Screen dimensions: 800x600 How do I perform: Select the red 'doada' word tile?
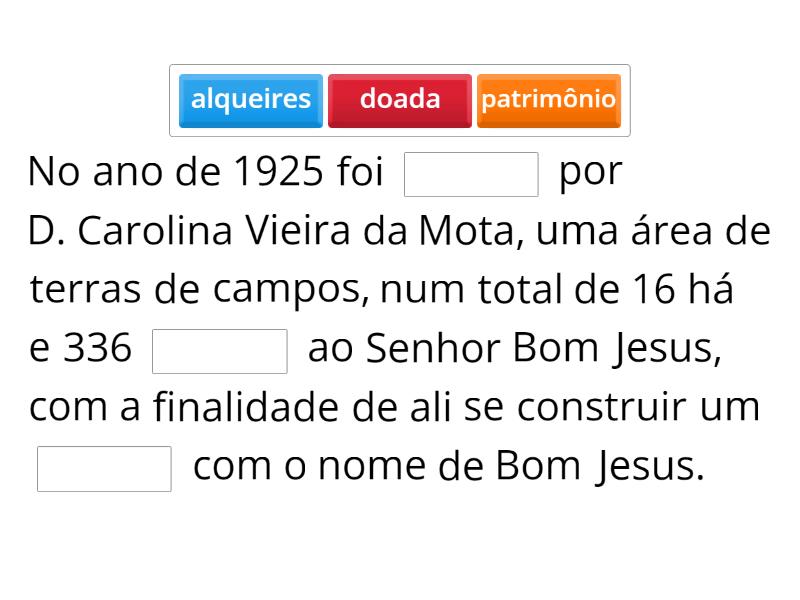(x=400, y=100)
